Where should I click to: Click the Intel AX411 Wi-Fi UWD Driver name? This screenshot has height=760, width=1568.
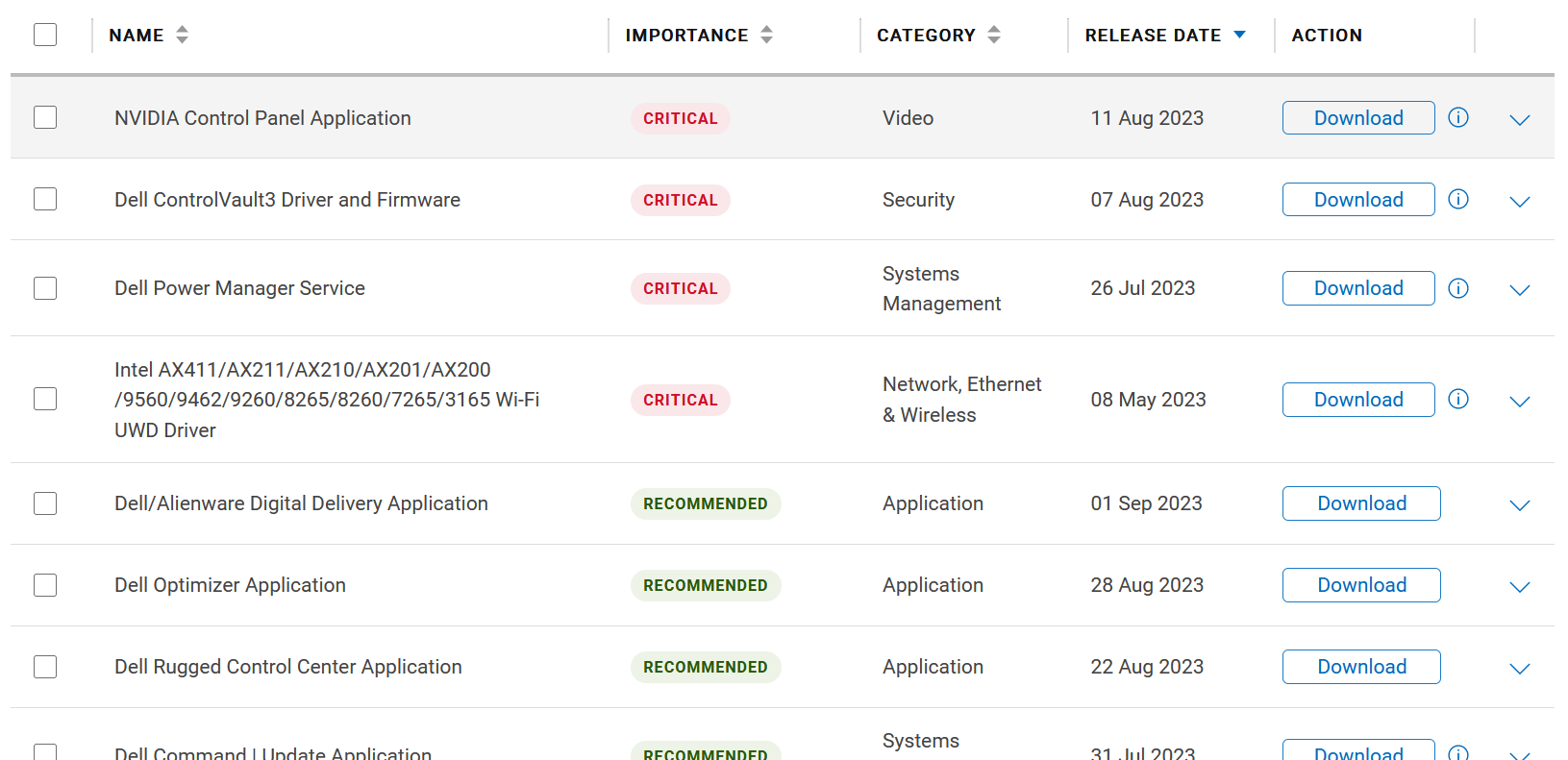pyautogui.click(x=327, y=400)
